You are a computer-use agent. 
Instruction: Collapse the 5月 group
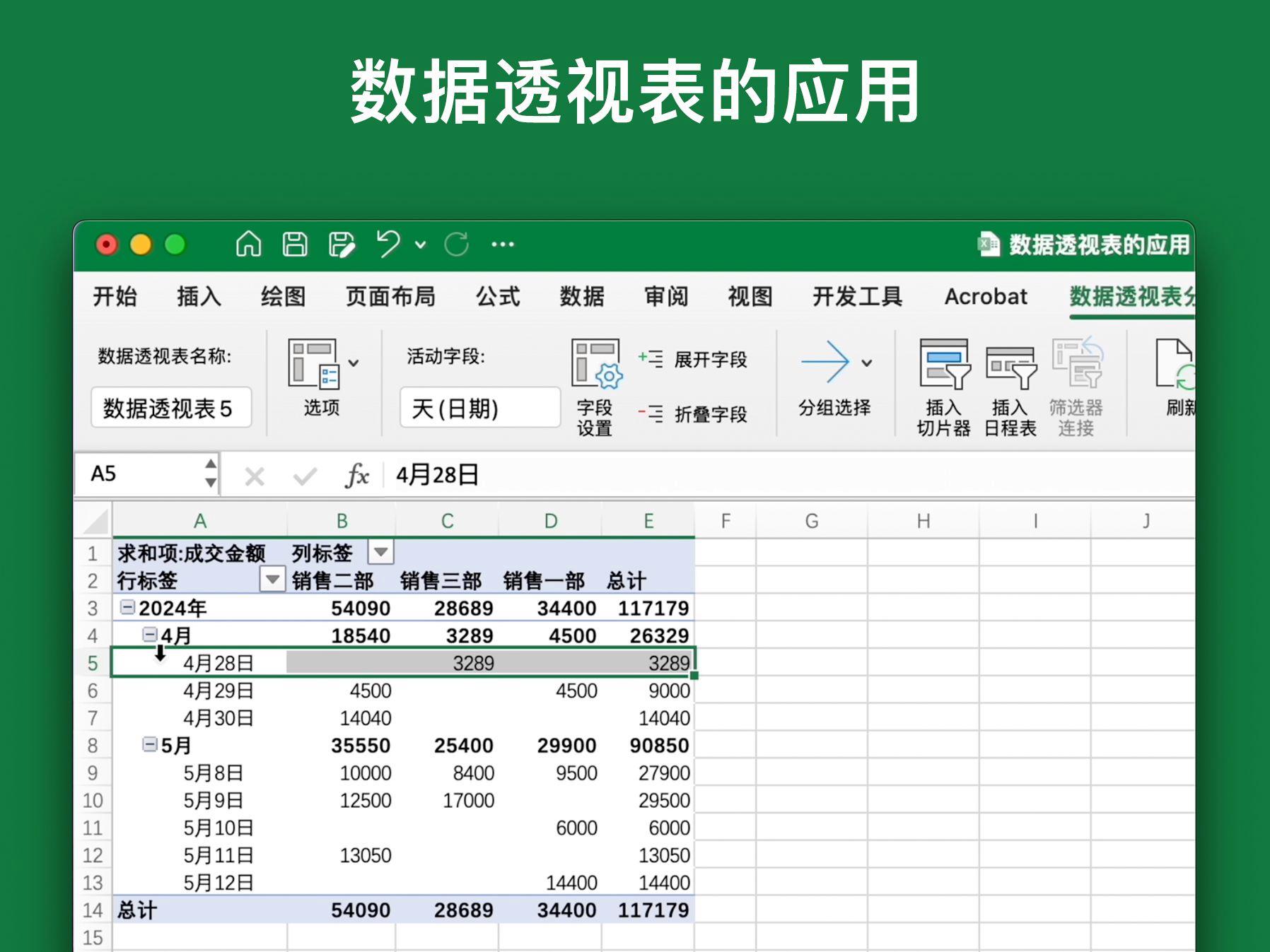[x=149, y=744]
